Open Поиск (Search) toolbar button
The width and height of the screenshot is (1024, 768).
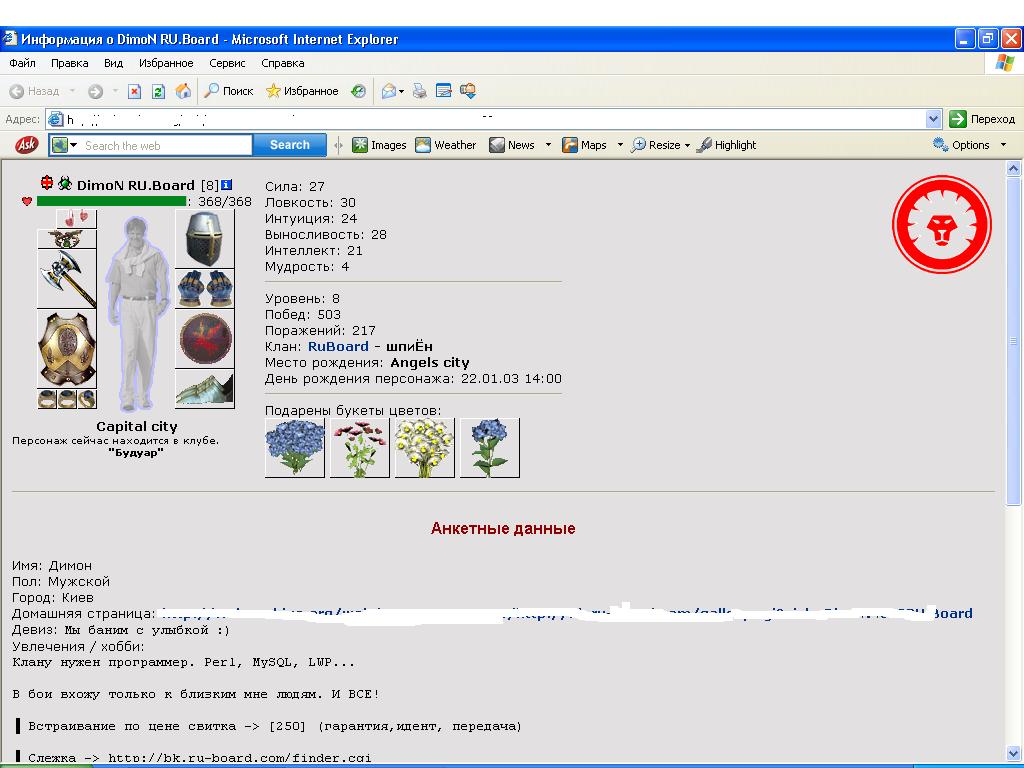click(x=229, y=91)
